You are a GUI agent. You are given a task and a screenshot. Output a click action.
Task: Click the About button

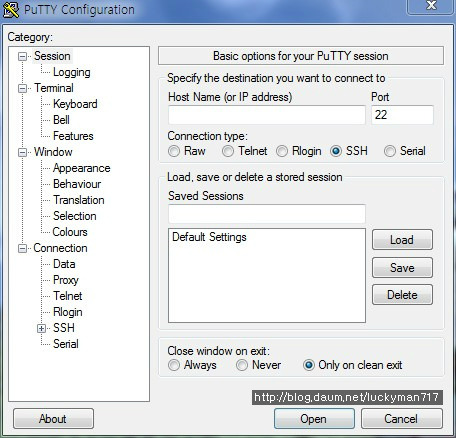coord(53,419)
